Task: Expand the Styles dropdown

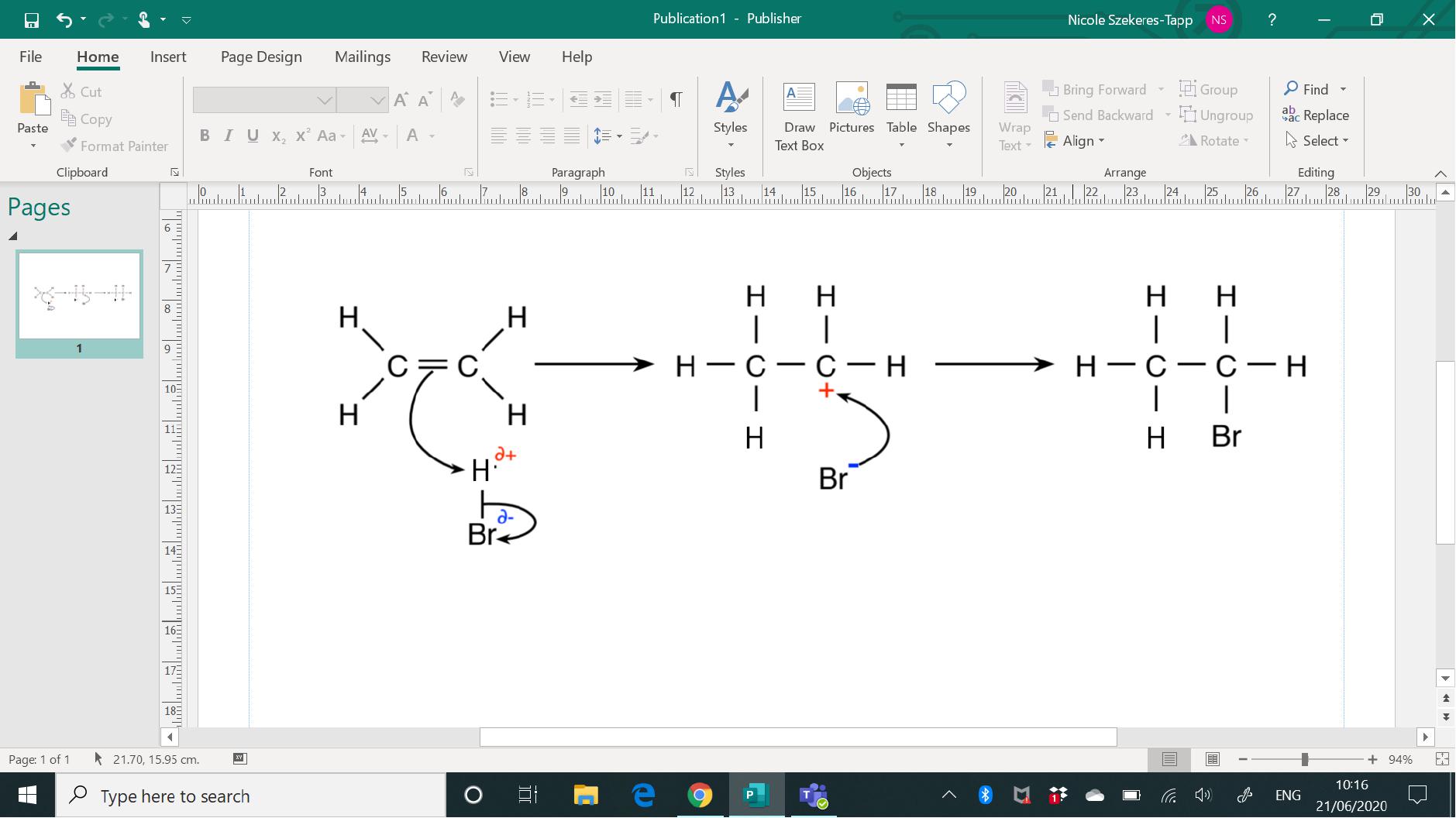Action: pos(730,145)
